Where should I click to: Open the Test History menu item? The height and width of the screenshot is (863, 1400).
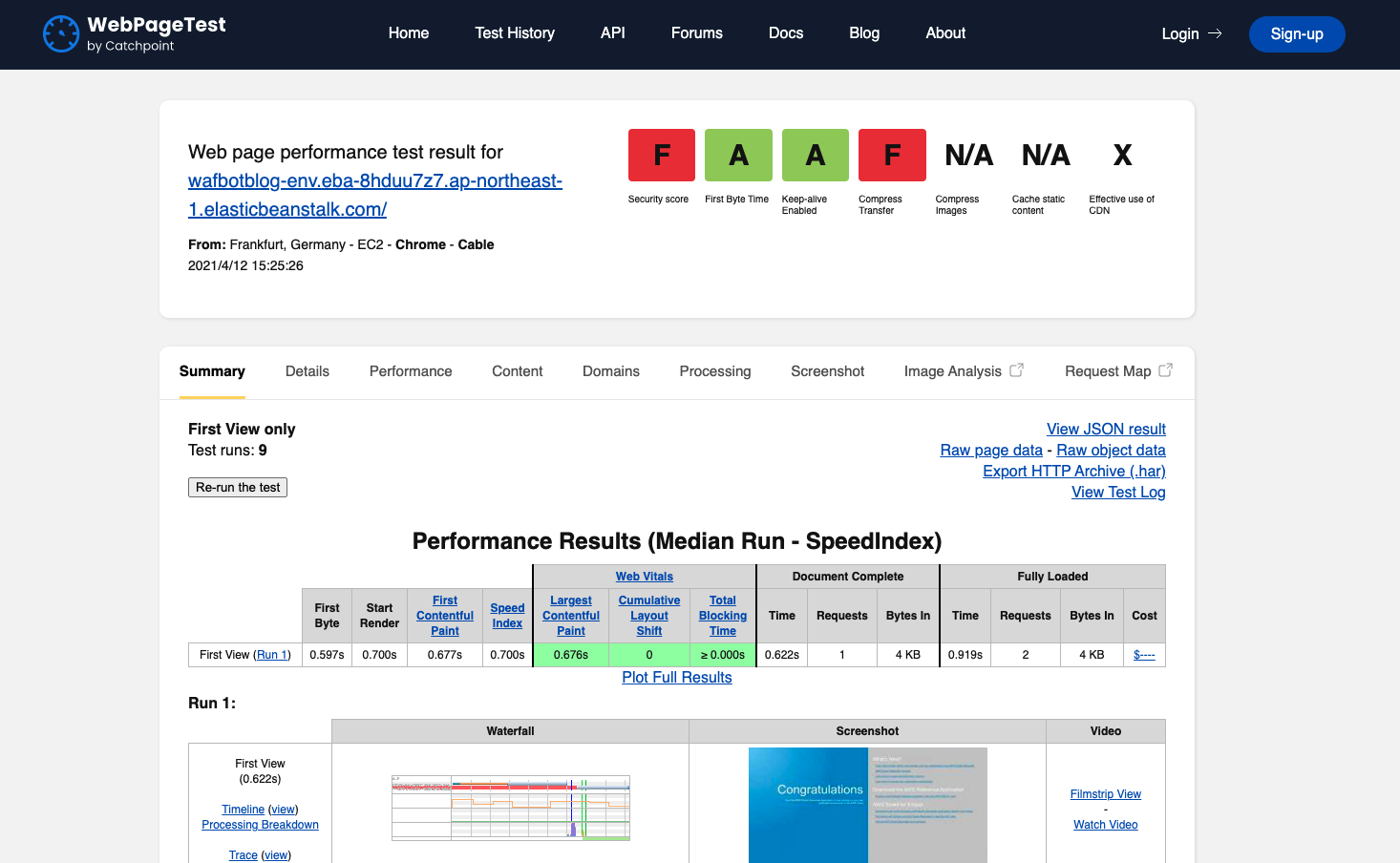[x=515, y=33]
